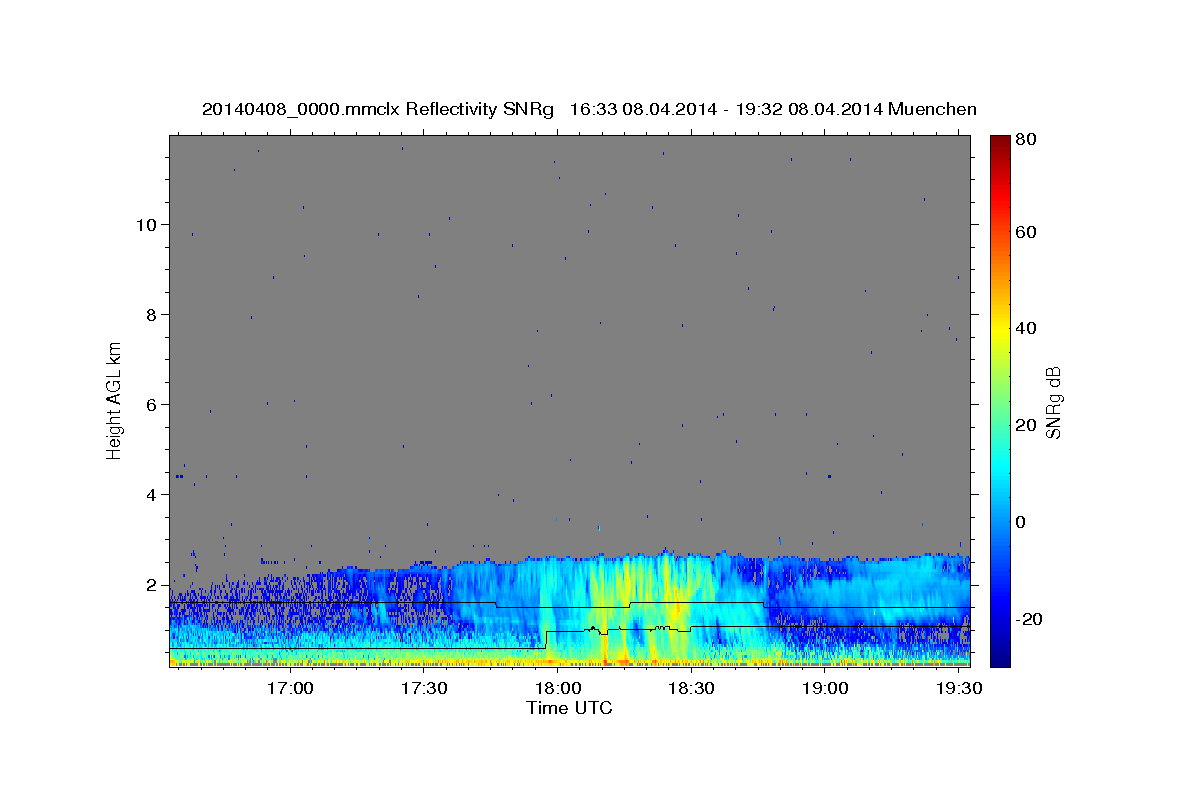Click the 'Time UTC' x-axis label
This screenshot has height=800, width=1200.
pos(569,708)
